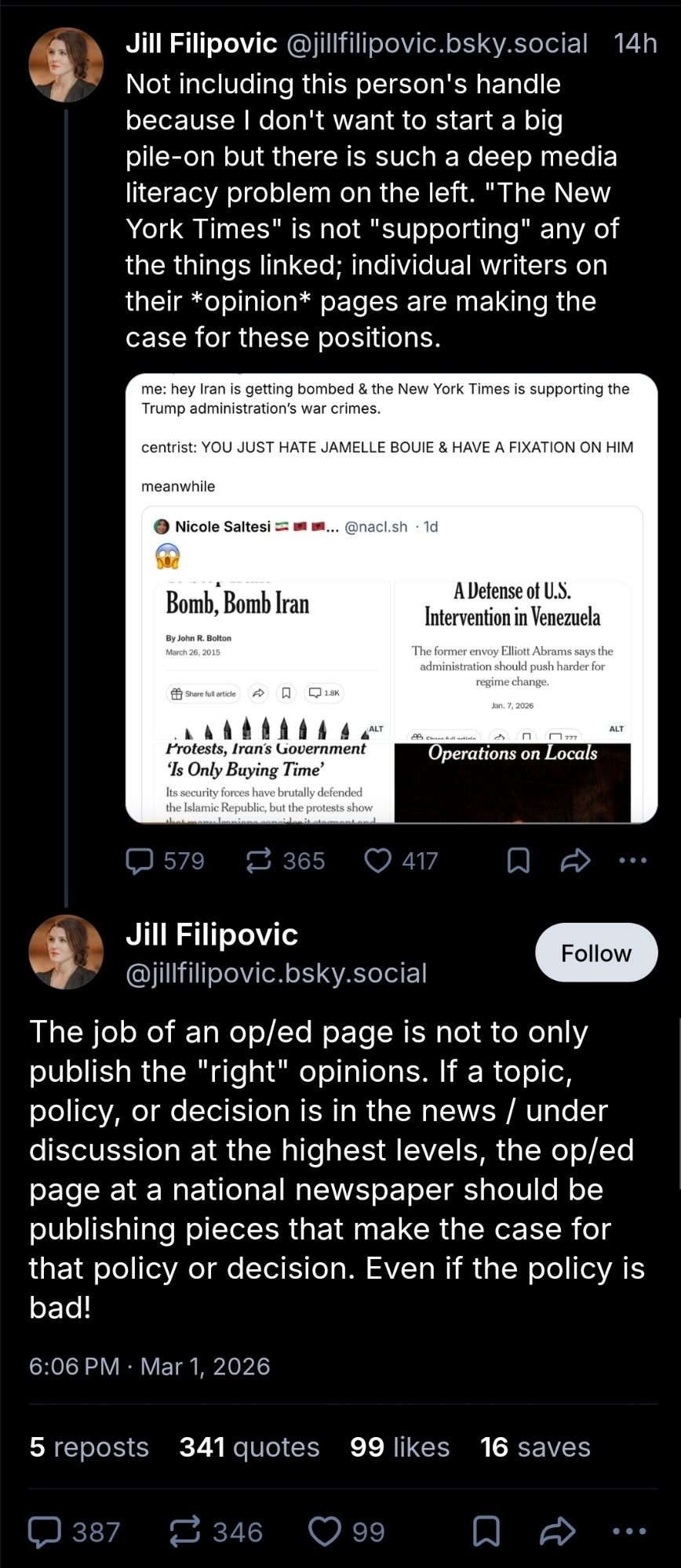Image resolution: width=681 pixels, height=1568 pixels.
Task: Follow Jill Filipovic
Action: click(x=596, y=953)
